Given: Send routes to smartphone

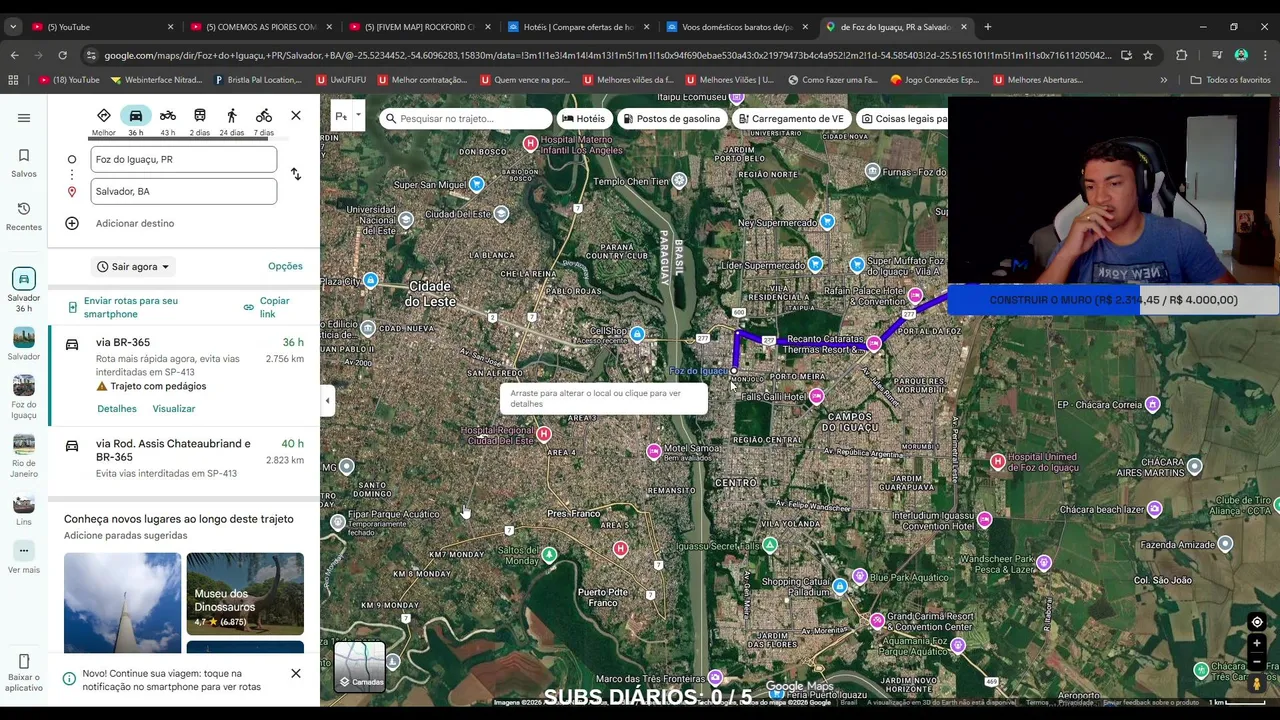Looking at the screenshot, I should point(131,307).
